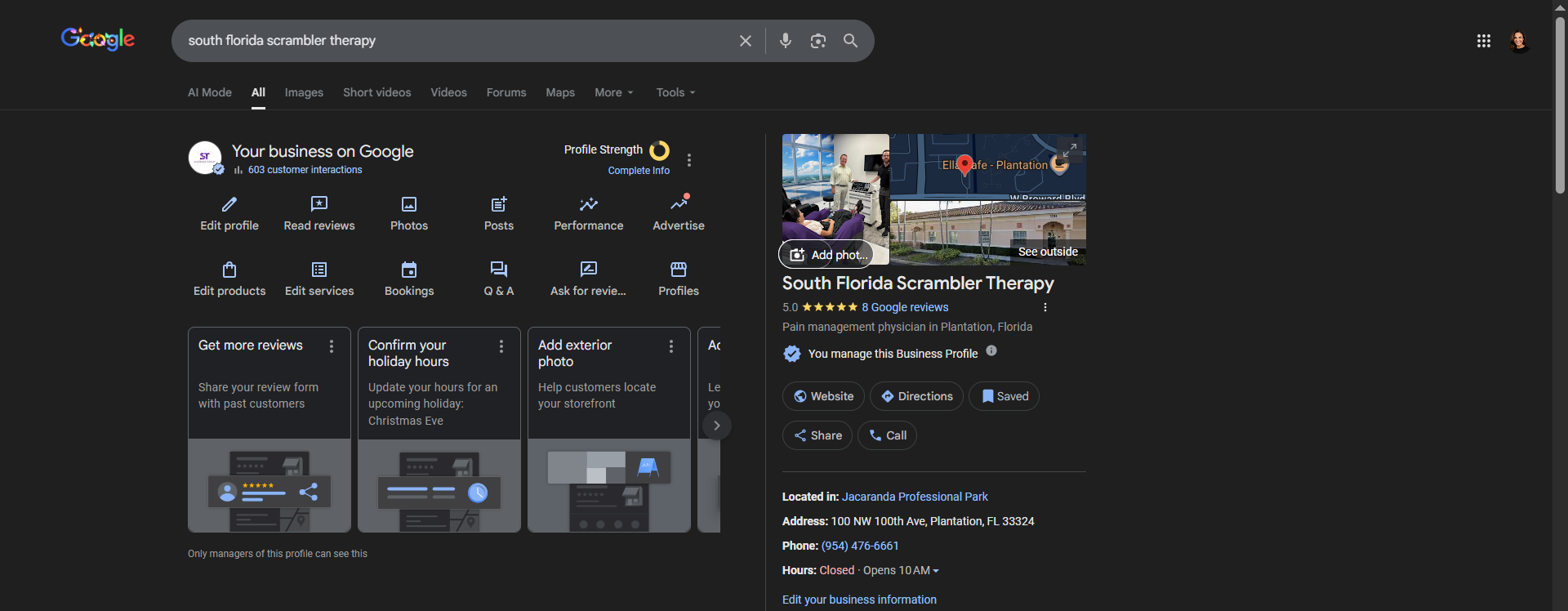Switch to AI Mode tab
This screenshot has width=1568, height=611.
click(x=210, y=92)
